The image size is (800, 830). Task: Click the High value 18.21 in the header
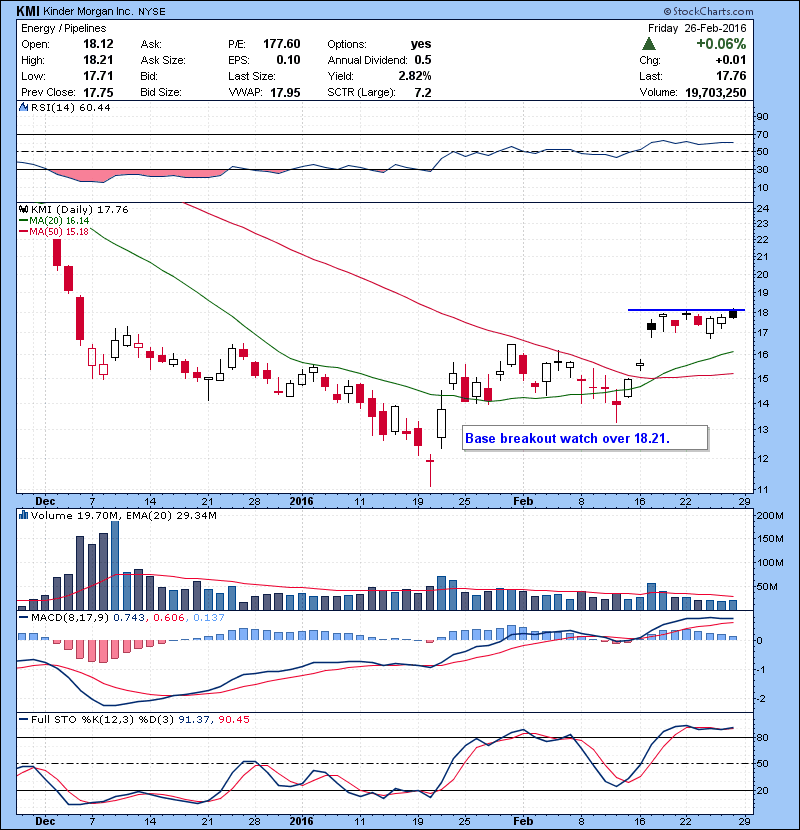[98, 60]
